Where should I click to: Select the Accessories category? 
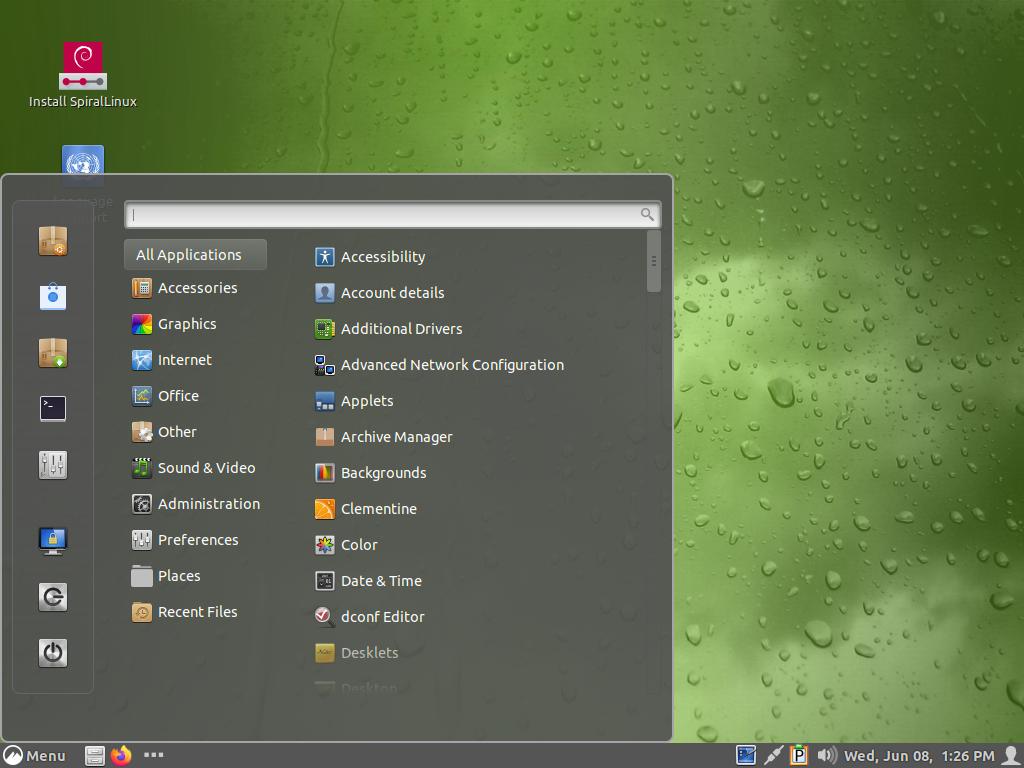pos(184,288)
